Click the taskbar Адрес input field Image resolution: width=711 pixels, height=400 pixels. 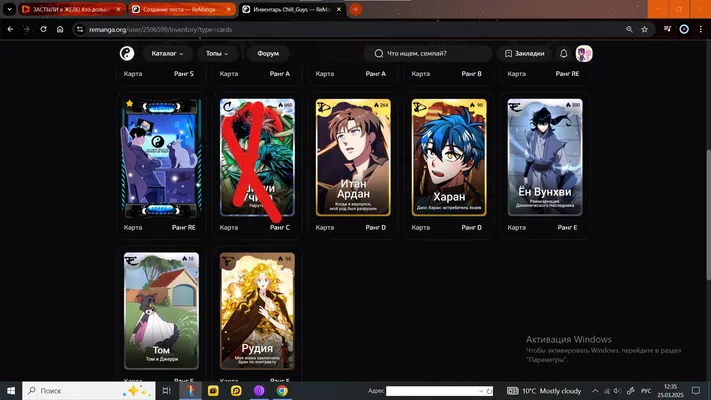click(439, 391)
